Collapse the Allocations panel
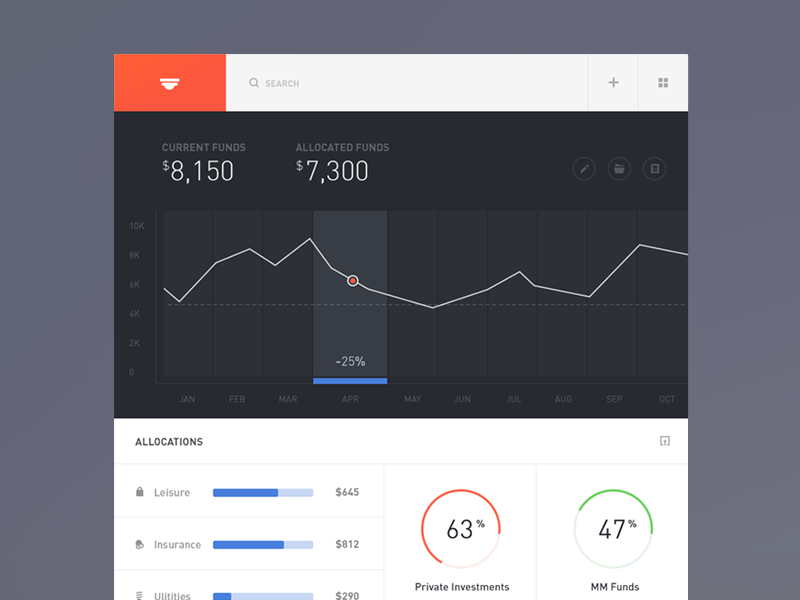Screen dimensions: 800x600 (x=665, y=441)
